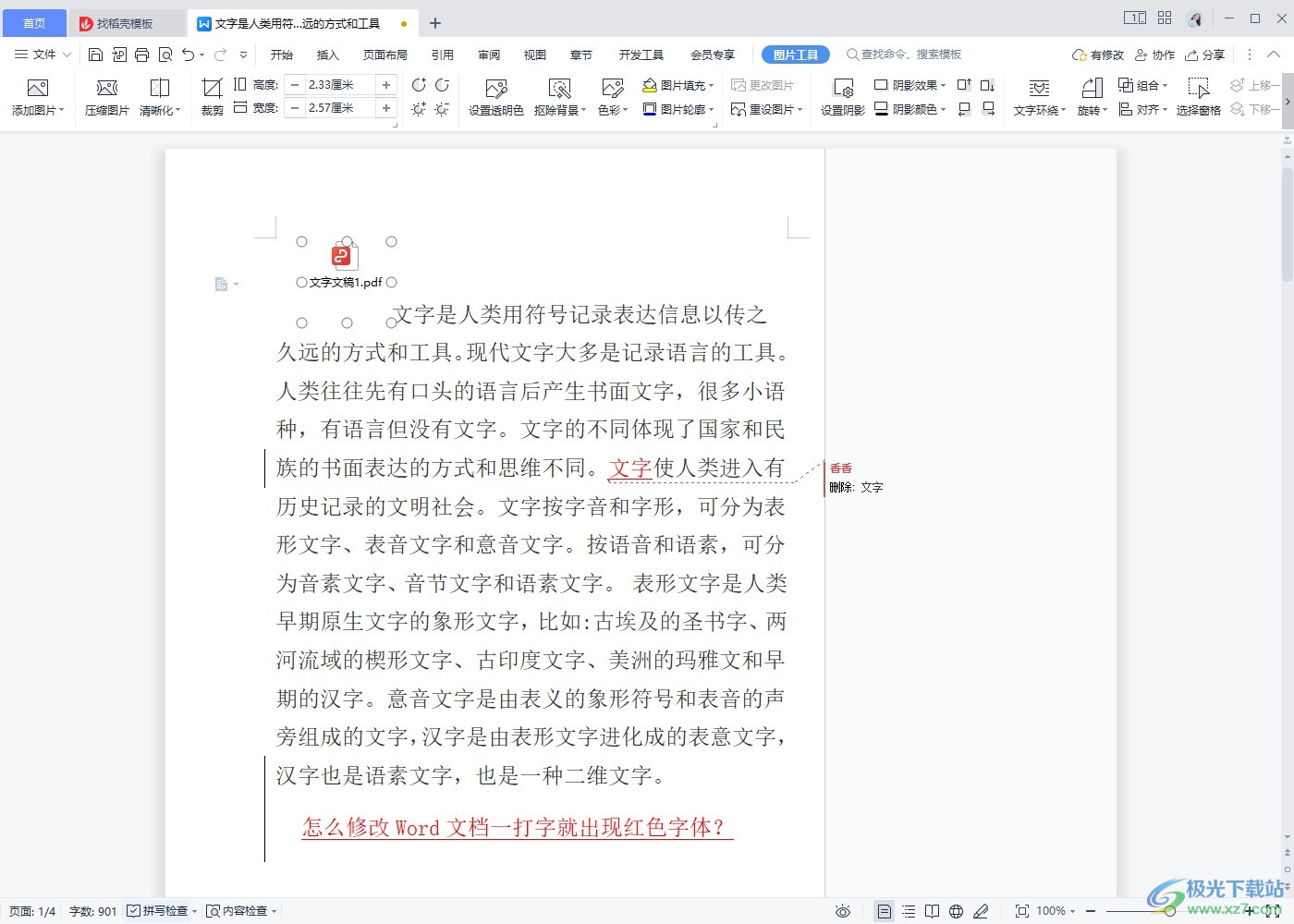The width and height of the screenshot is (1294, 924).
Task: Nudge shadow up icon
Action: [x=964, y=85]
